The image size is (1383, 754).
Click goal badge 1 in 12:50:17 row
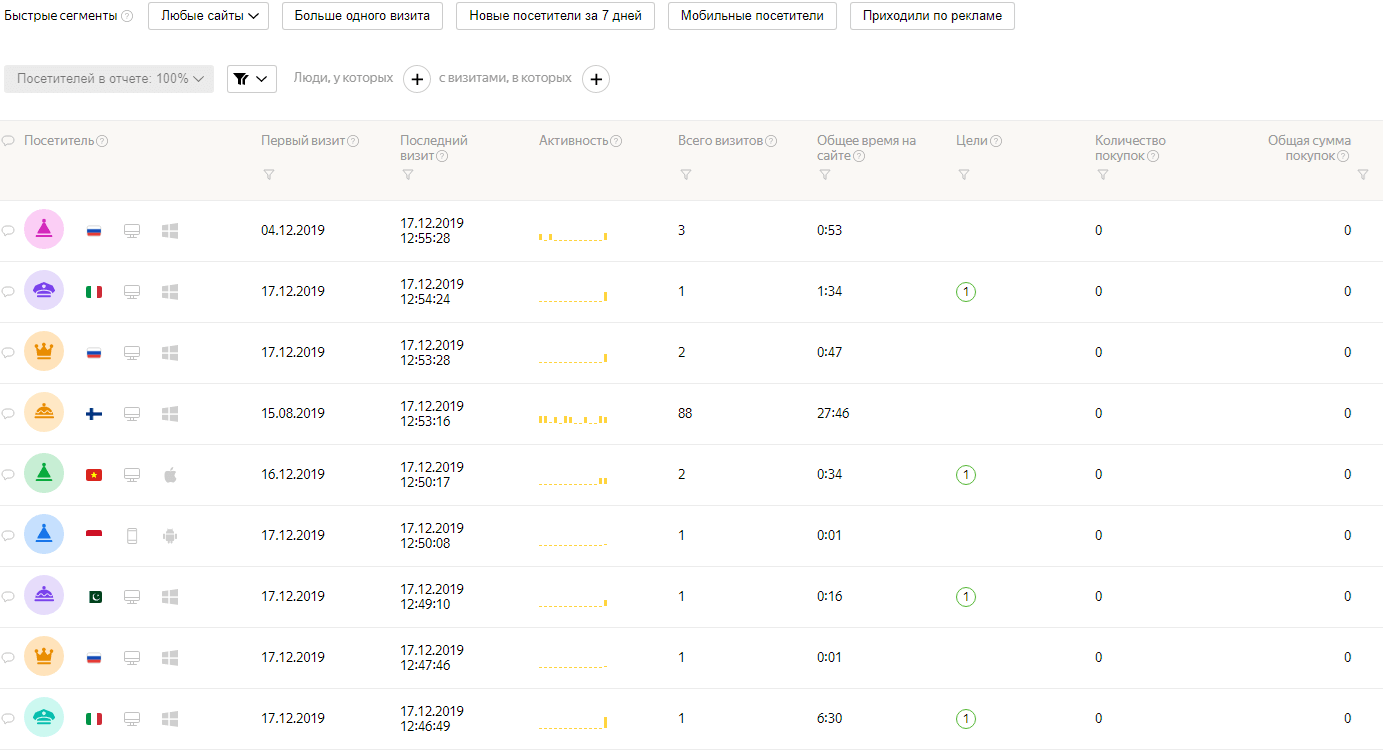click(965, 475)
